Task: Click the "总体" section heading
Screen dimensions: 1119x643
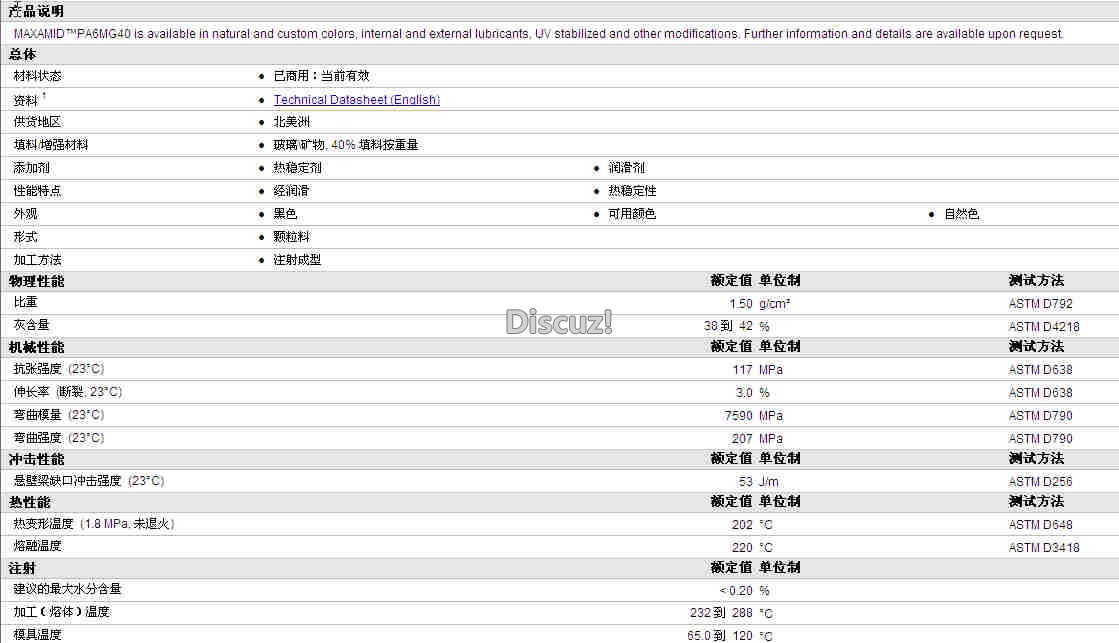Action: click(22, 54)
